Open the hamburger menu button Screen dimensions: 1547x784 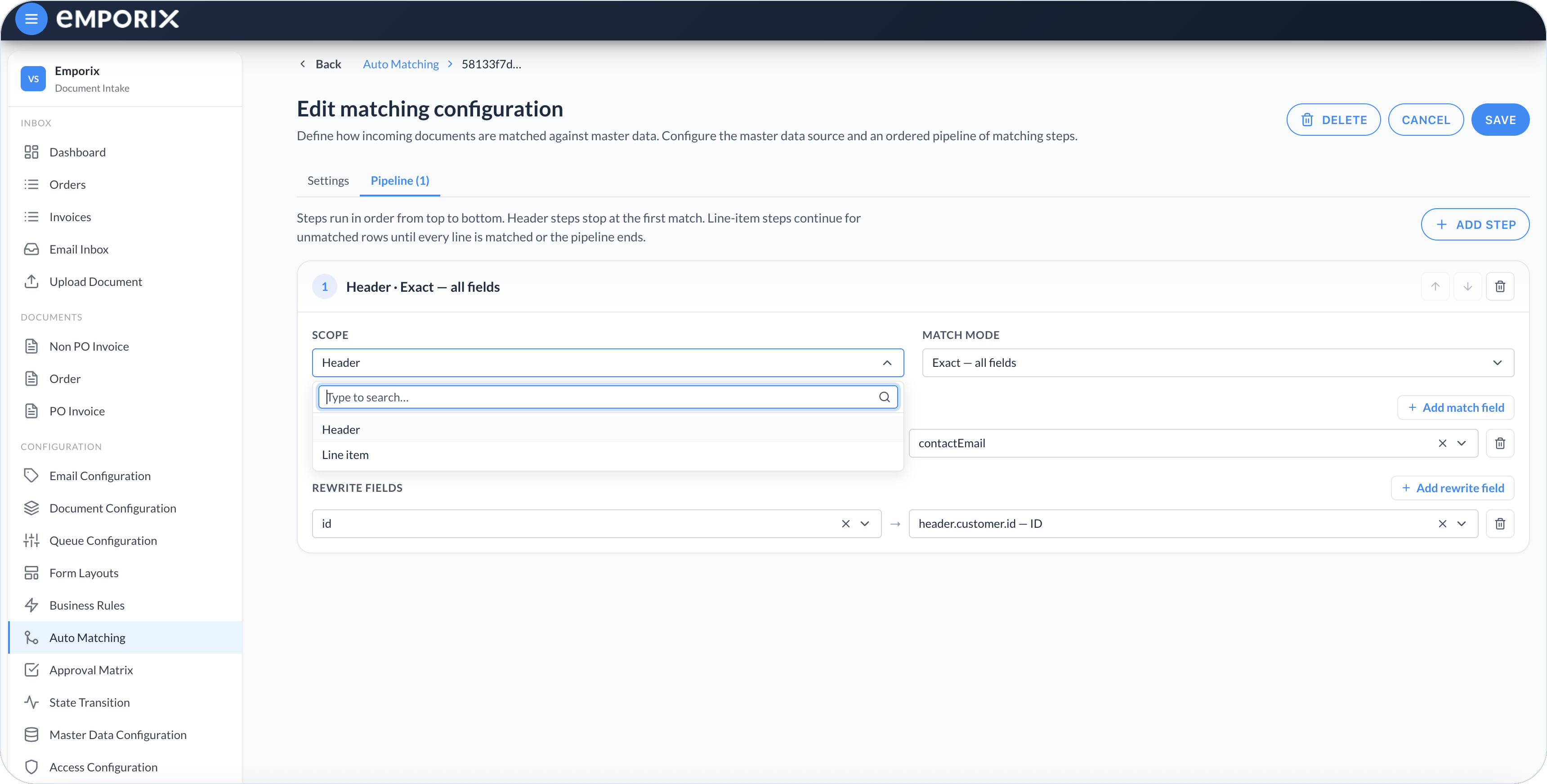click(x=31, y=19)
